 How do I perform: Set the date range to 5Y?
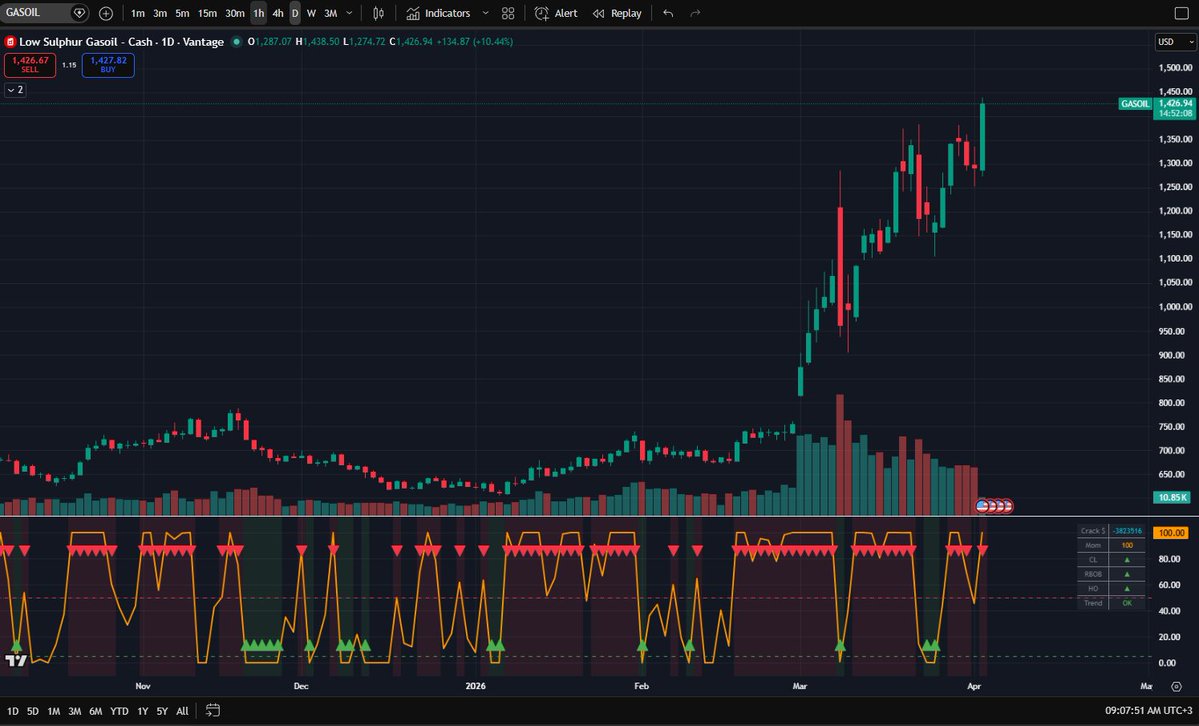click(x=162, y=711)
